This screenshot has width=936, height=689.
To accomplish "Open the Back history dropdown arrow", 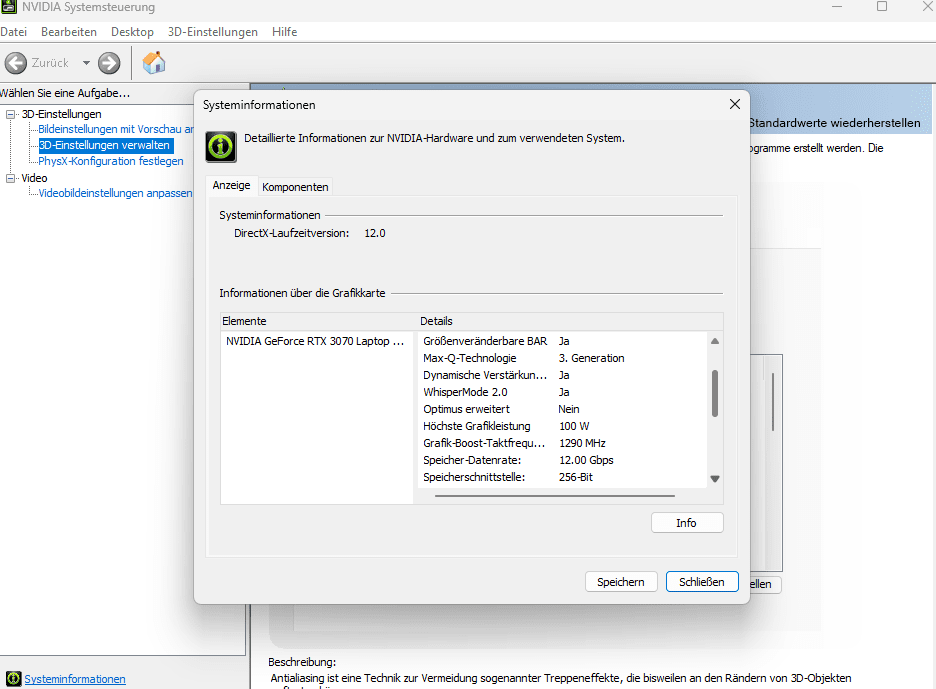I will 86,63.
